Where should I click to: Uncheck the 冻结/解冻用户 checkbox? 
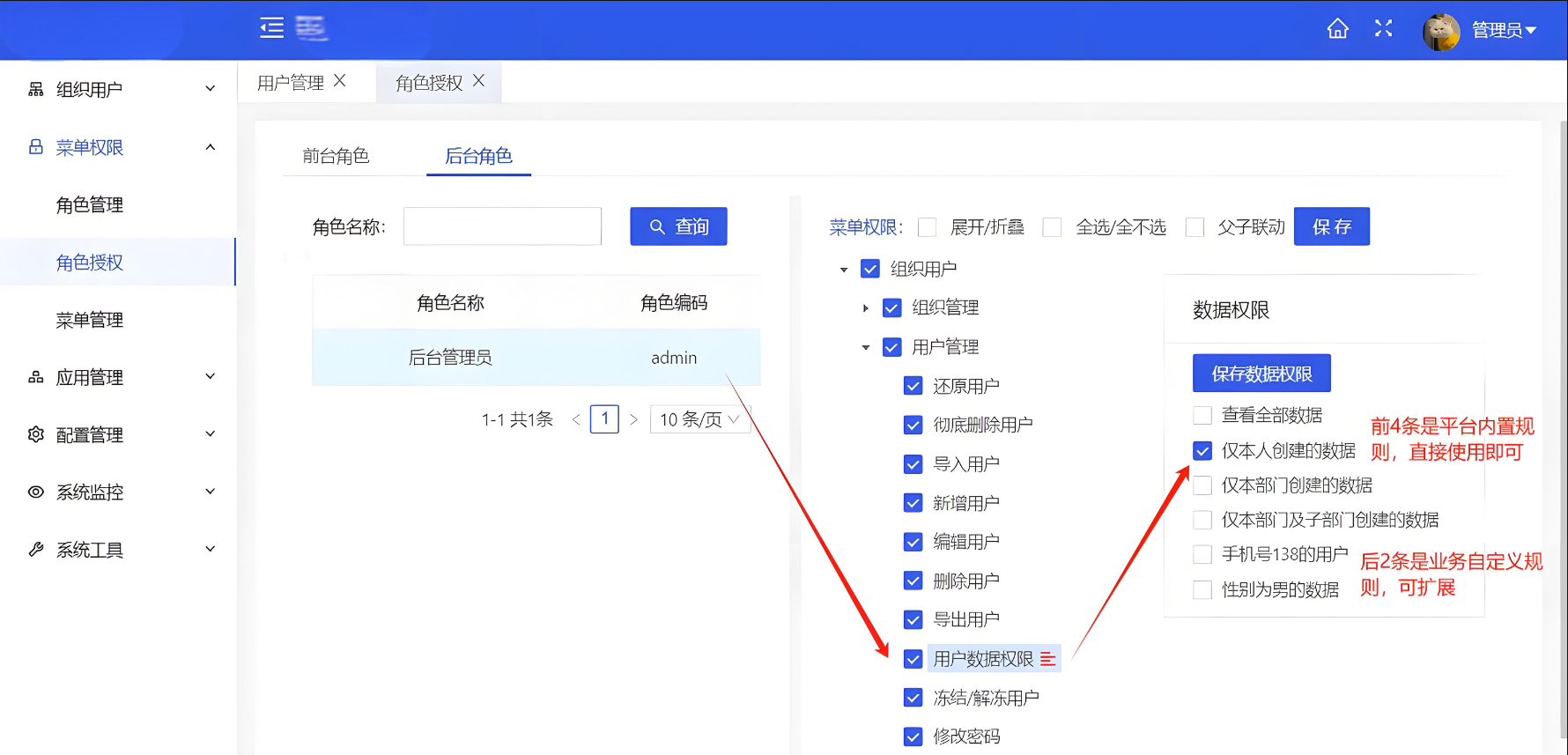[913, 698]
